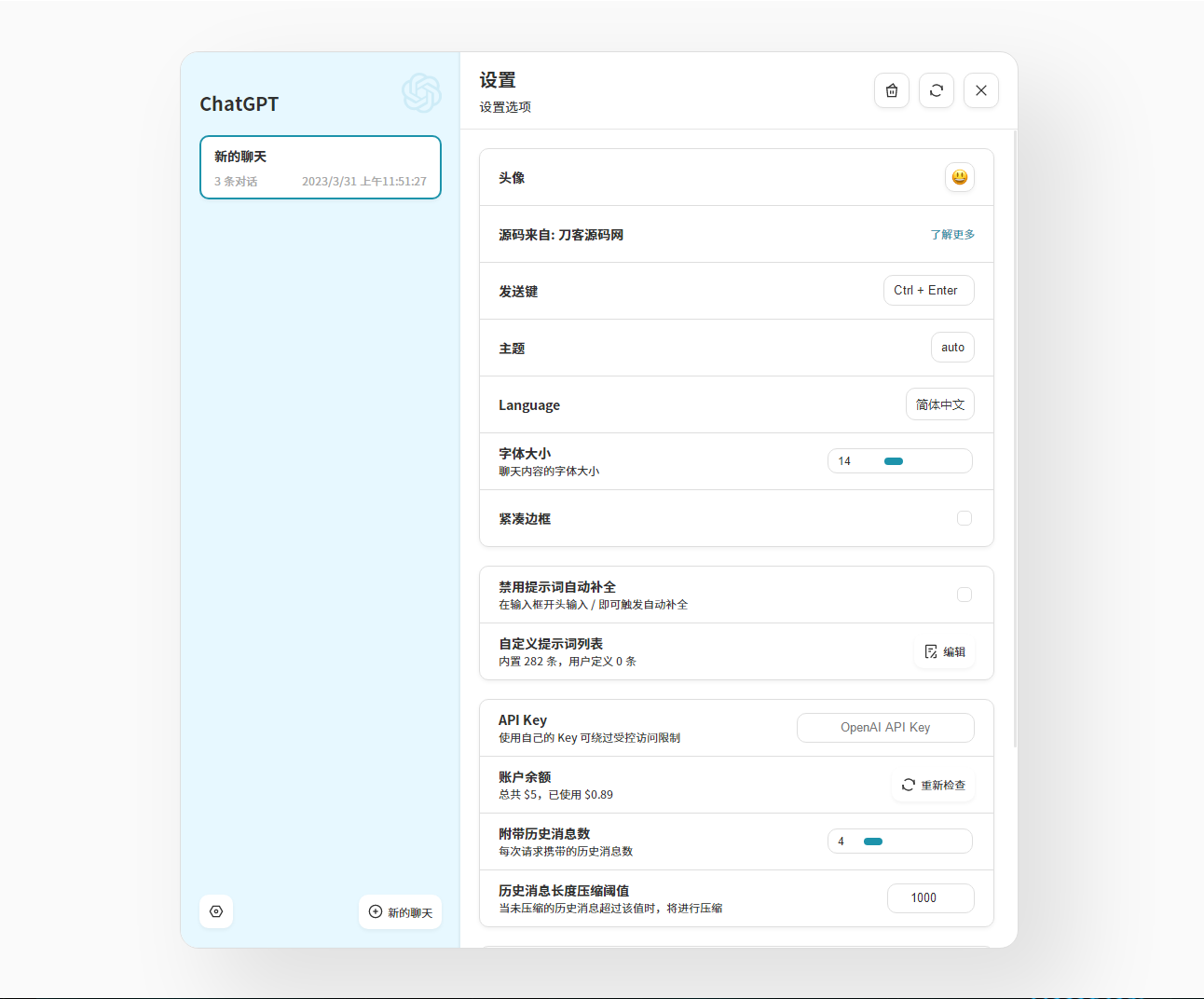
Task: Click the edit icon for custom prompts
Action: (931, 652)
